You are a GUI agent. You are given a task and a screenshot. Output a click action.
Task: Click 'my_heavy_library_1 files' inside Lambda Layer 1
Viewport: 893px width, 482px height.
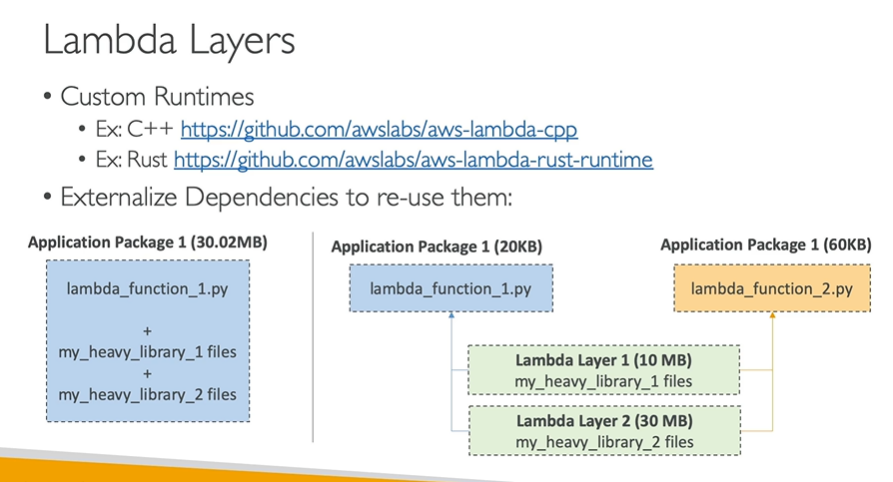click(x=603, y=382)
